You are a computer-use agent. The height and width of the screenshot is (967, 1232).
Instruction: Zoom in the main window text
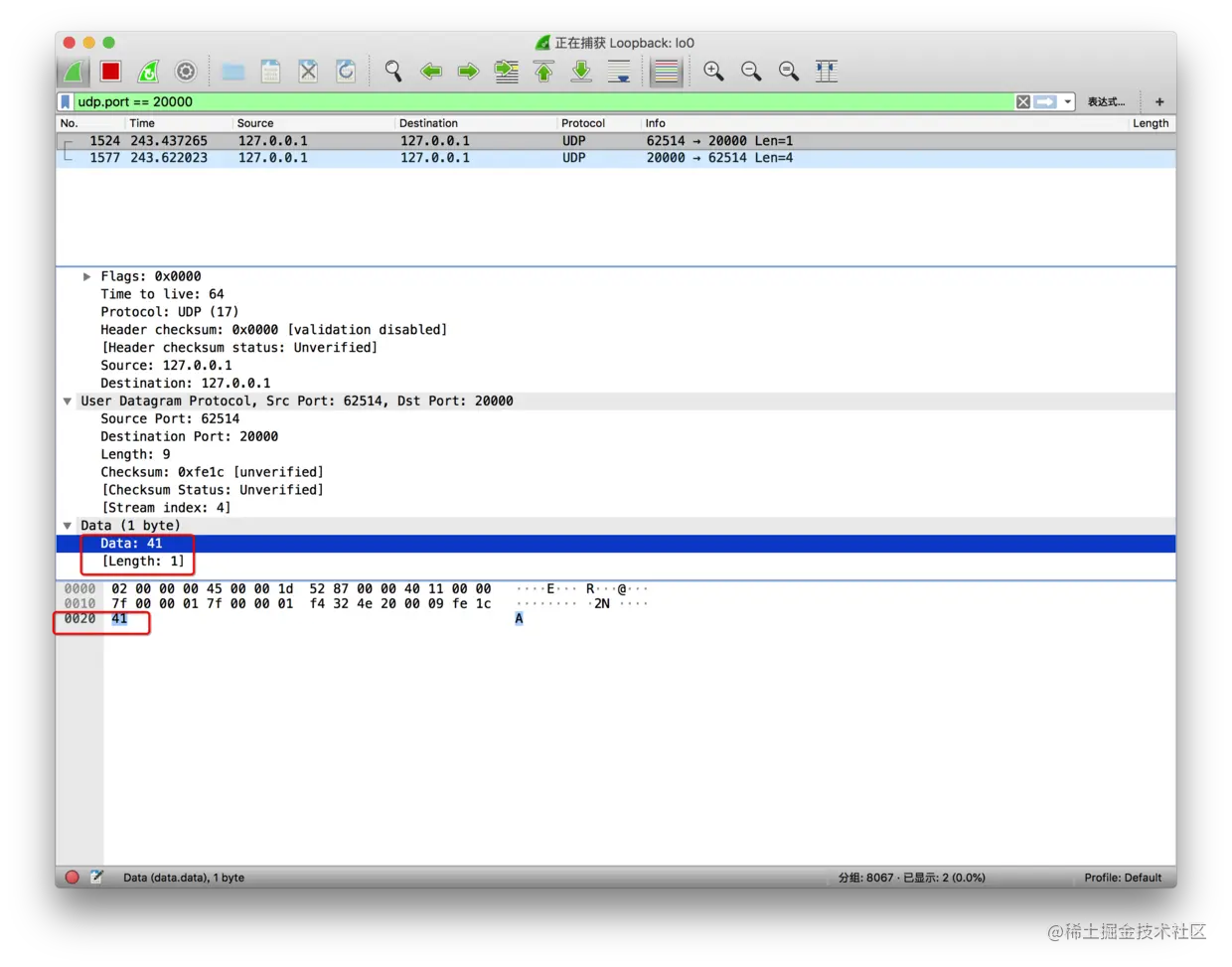click(x=713, y=72)
